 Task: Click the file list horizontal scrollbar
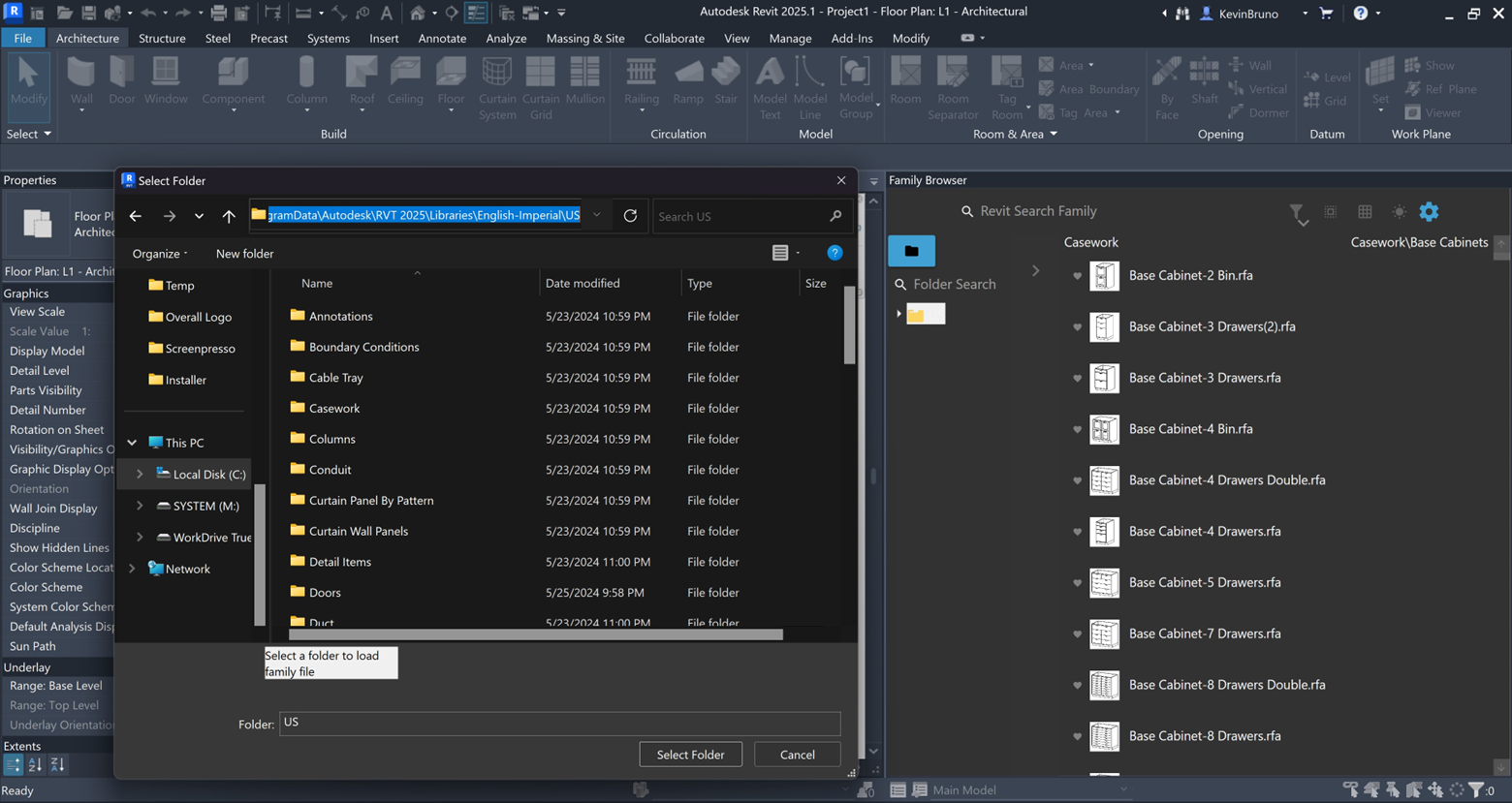pyautogui.click(x=535, y=634)
